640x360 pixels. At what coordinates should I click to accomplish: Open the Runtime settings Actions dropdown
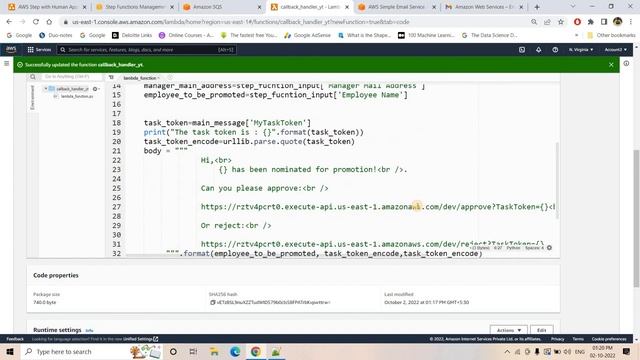coord(509,330)
